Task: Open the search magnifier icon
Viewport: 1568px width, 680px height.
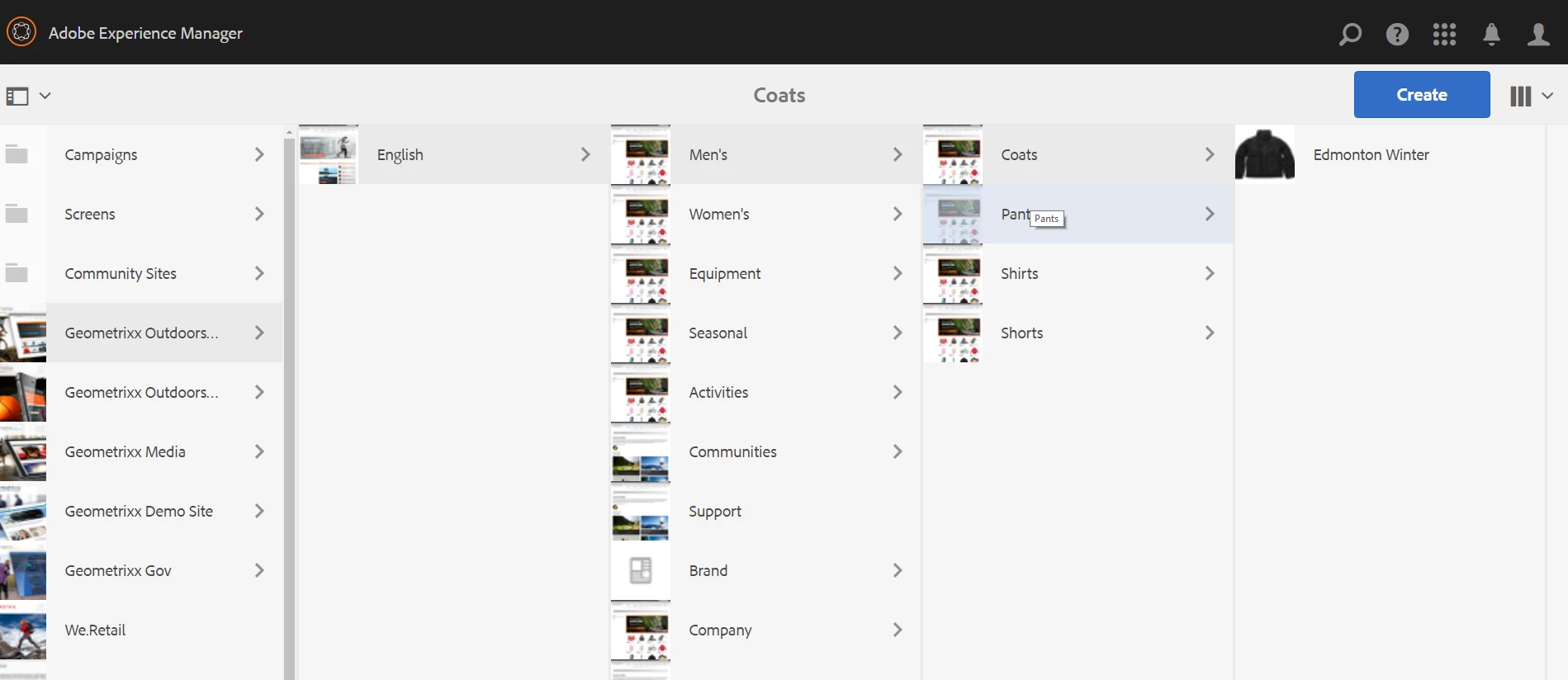Action: pos(1350,34)
